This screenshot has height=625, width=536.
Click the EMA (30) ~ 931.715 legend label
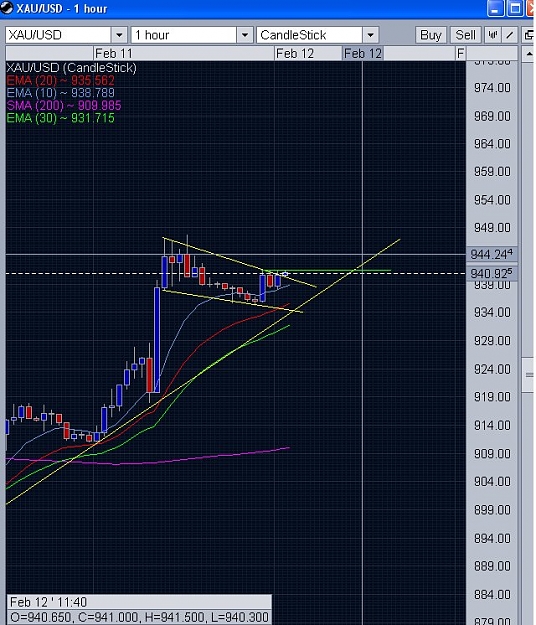point(61,118)
